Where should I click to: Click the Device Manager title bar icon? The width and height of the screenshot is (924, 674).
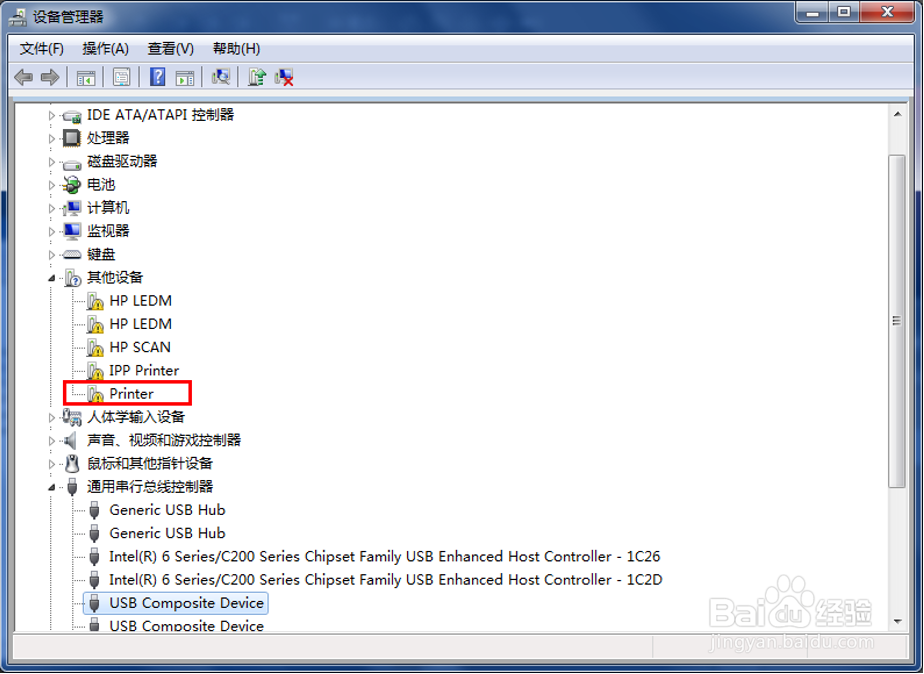click(x=18, y=16)
